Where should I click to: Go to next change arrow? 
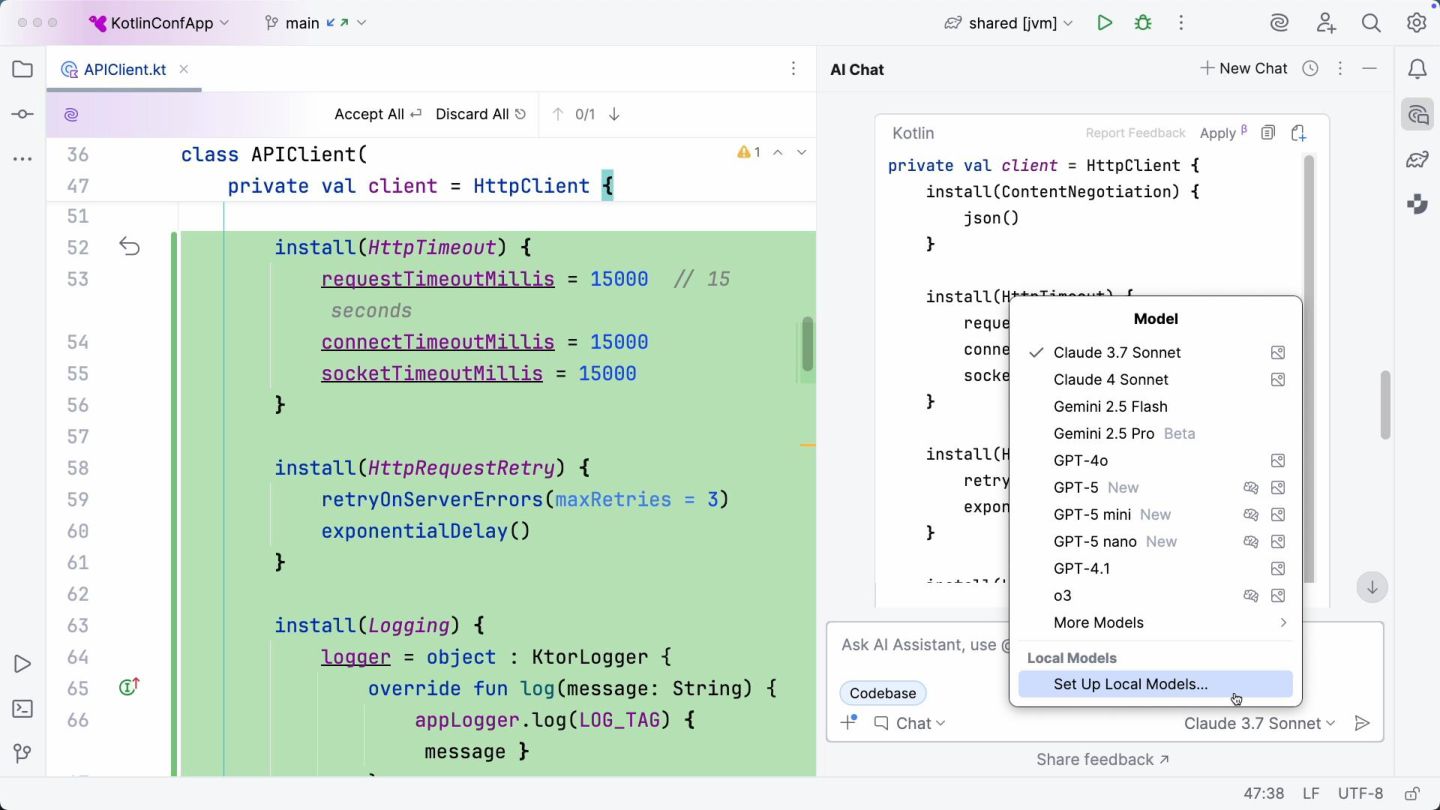(614, 114)
